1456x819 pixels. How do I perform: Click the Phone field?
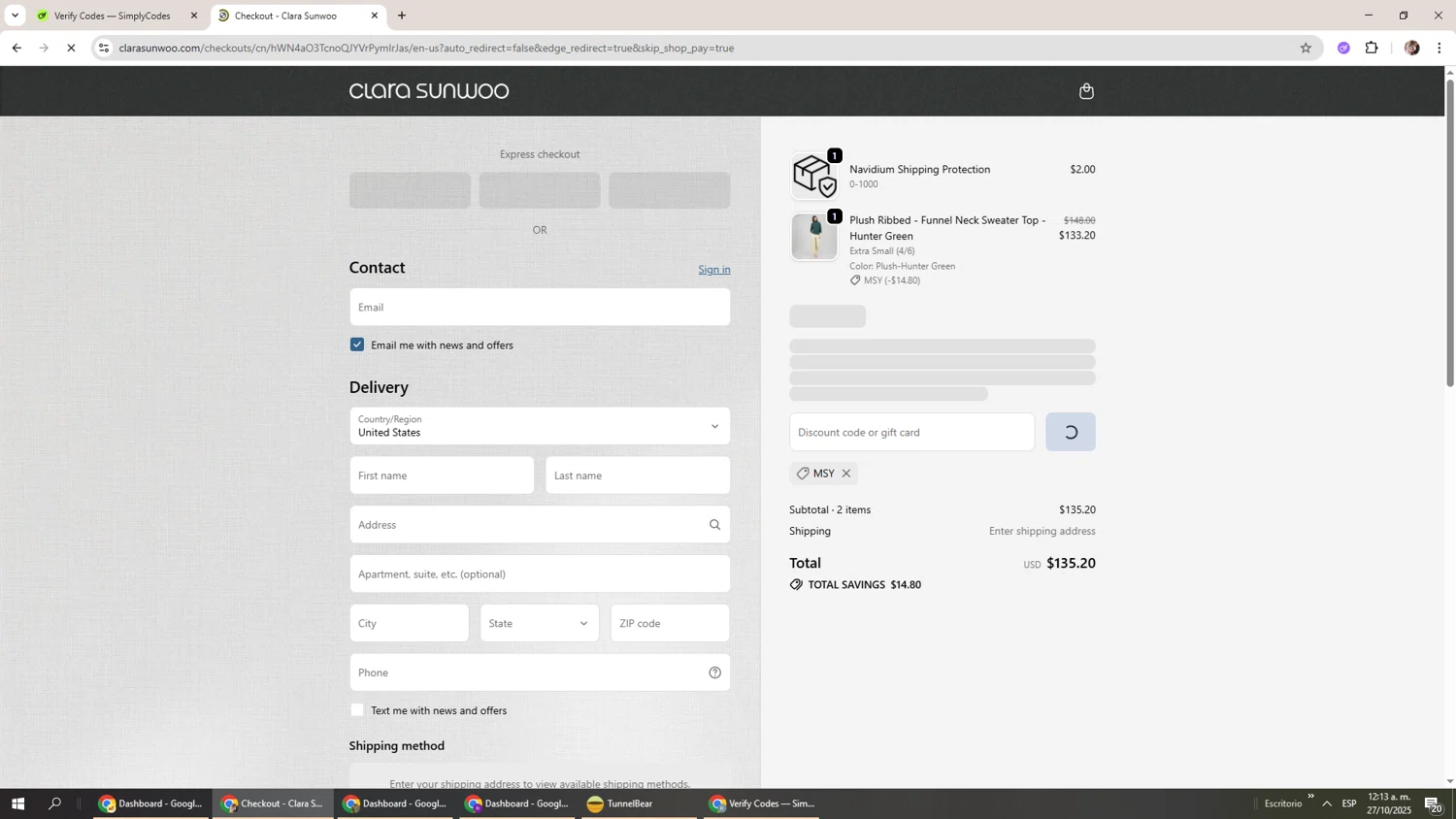[x=540, y=672]
